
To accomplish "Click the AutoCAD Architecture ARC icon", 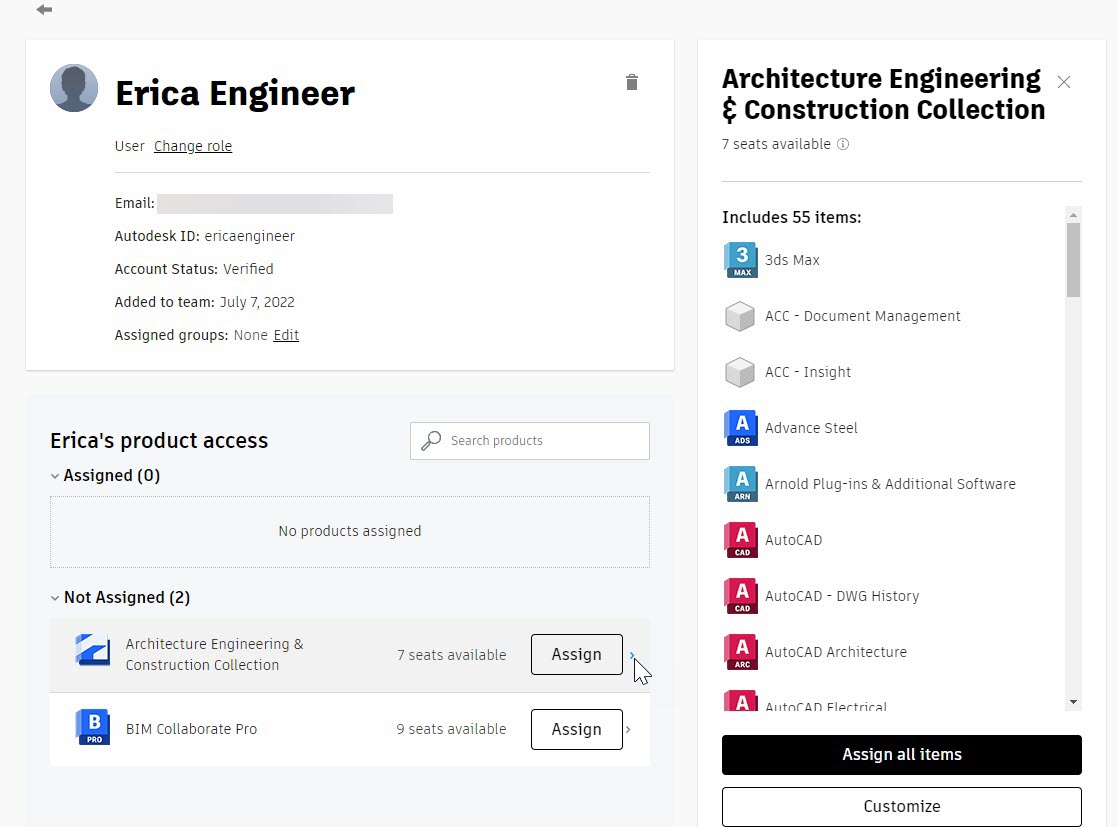I will [x=741, y=652].
